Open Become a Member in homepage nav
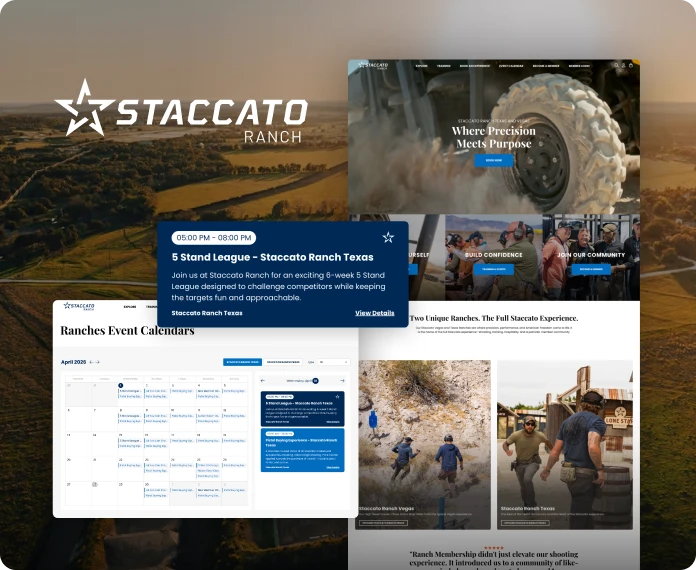 tap(546, 66)
